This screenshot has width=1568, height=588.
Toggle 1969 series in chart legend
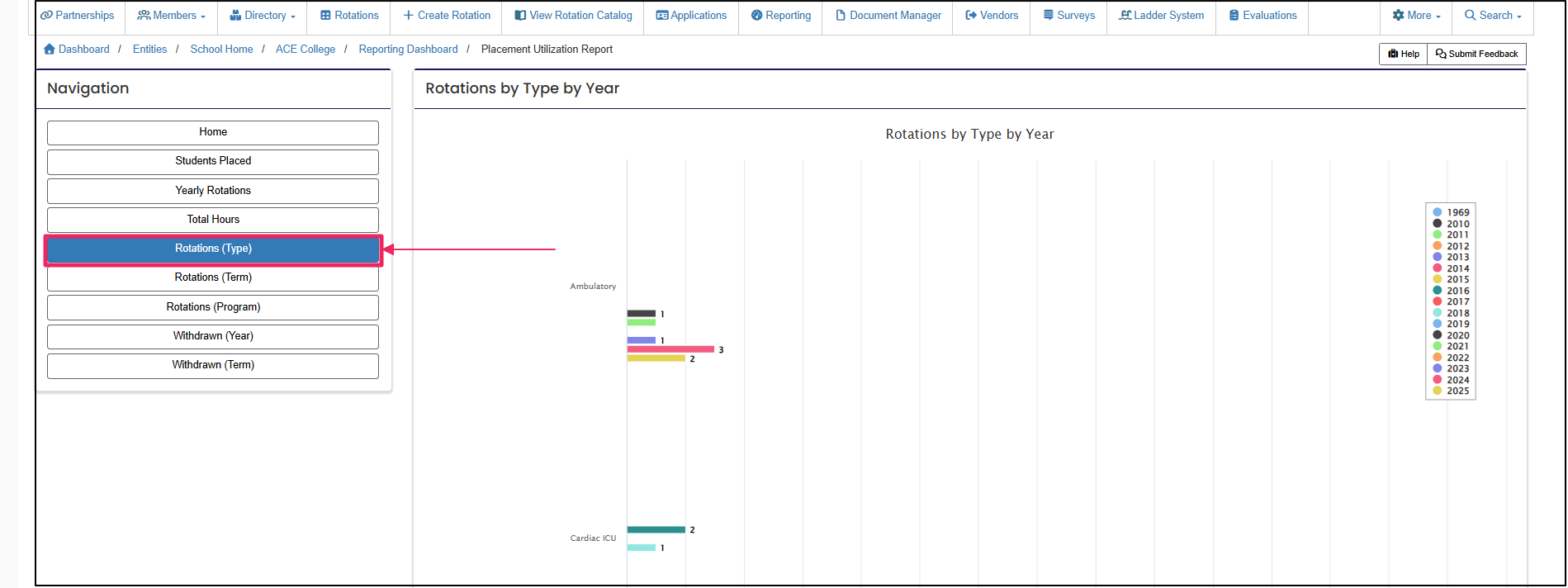point(1451,212)
